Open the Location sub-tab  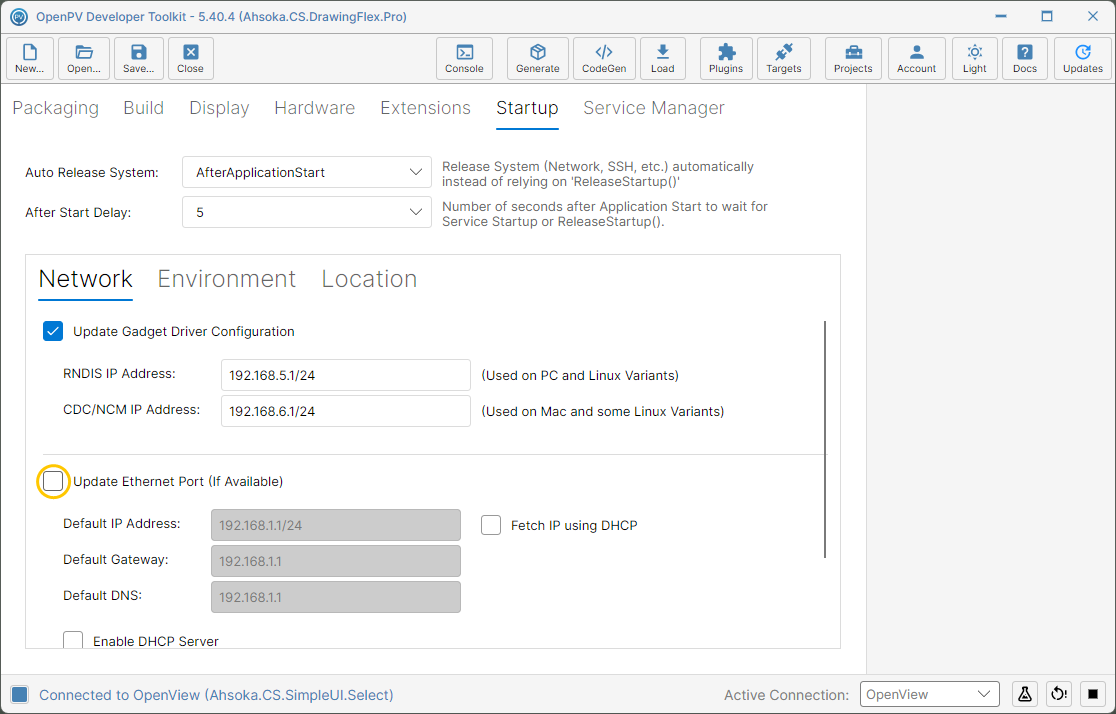click(369, 279)
